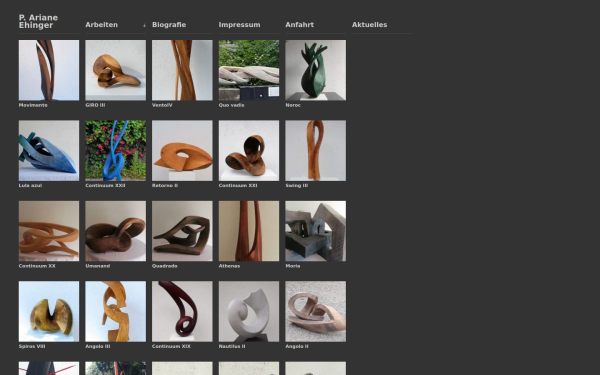
Task: View the white Nautilus II sculpture image
Action: (249, 311)
